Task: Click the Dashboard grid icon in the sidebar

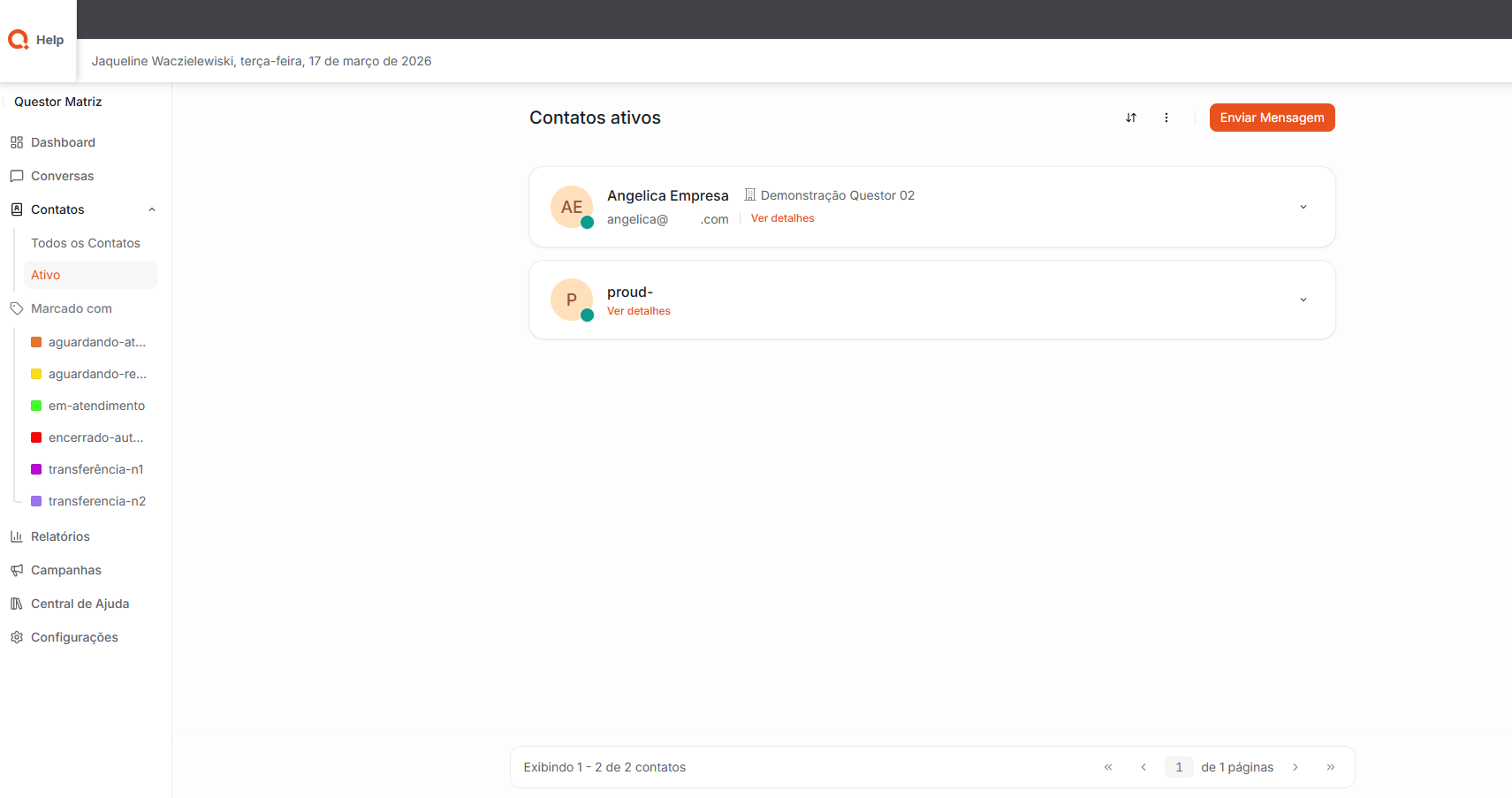Action: pos(17,142)
